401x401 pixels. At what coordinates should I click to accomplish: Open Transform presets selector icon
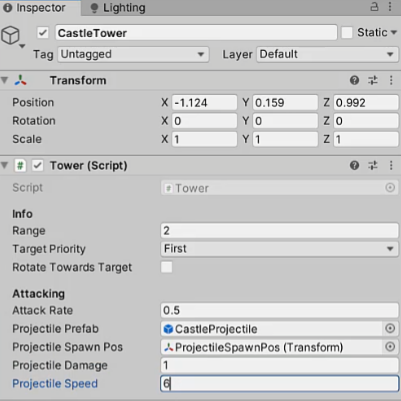coord(373,80)
